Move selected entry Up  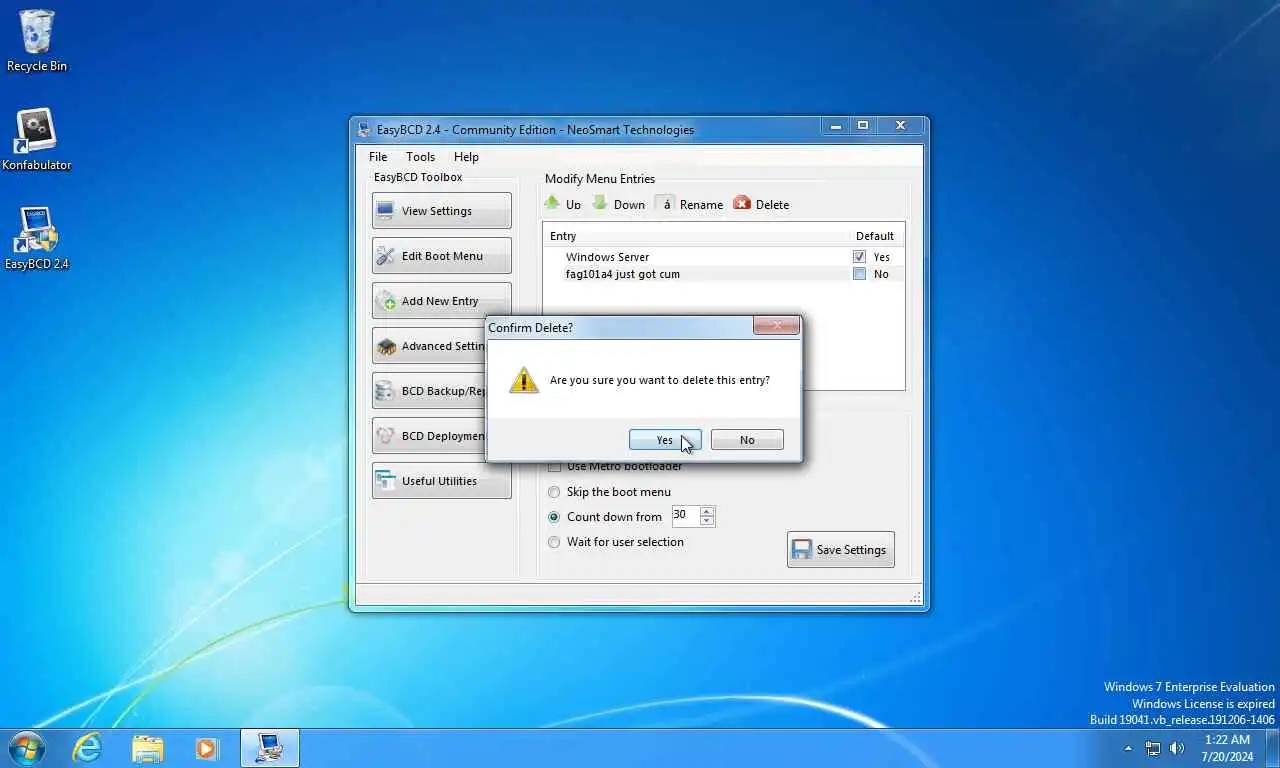pyautogui.click(x=562, y=204)
